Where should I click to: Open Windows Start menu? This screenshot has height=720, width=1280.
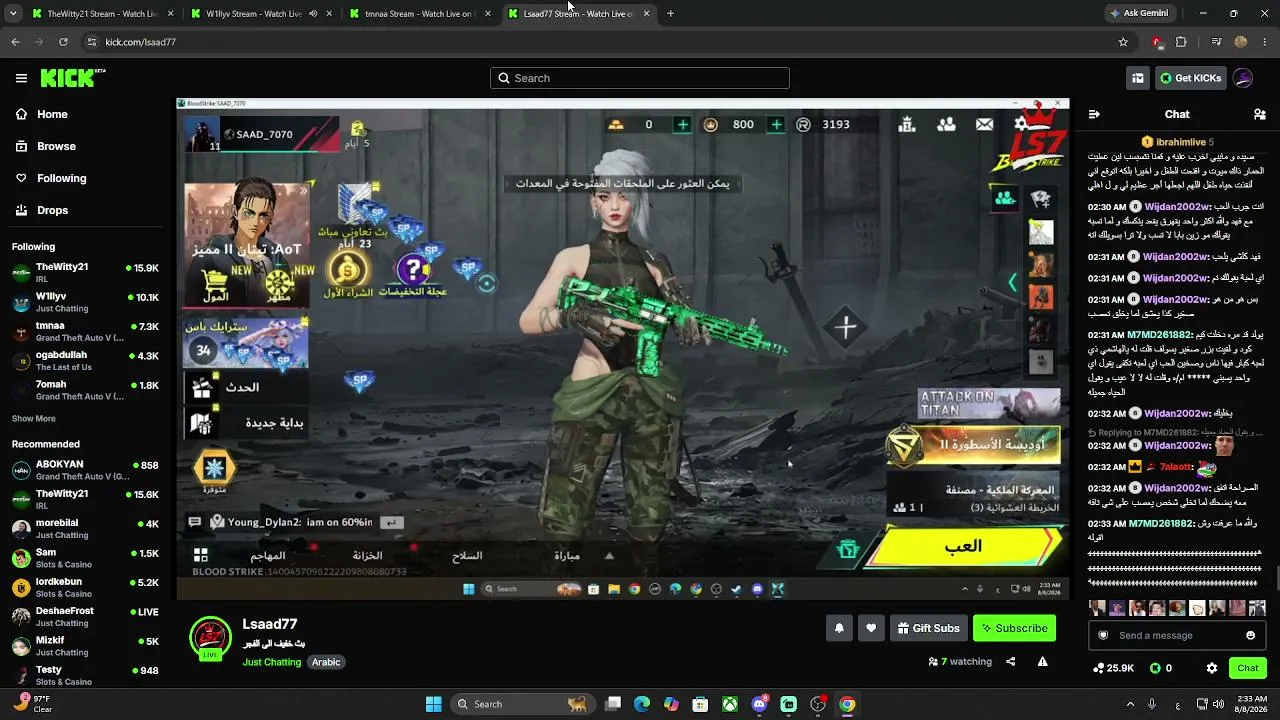(x=433, y=704)
